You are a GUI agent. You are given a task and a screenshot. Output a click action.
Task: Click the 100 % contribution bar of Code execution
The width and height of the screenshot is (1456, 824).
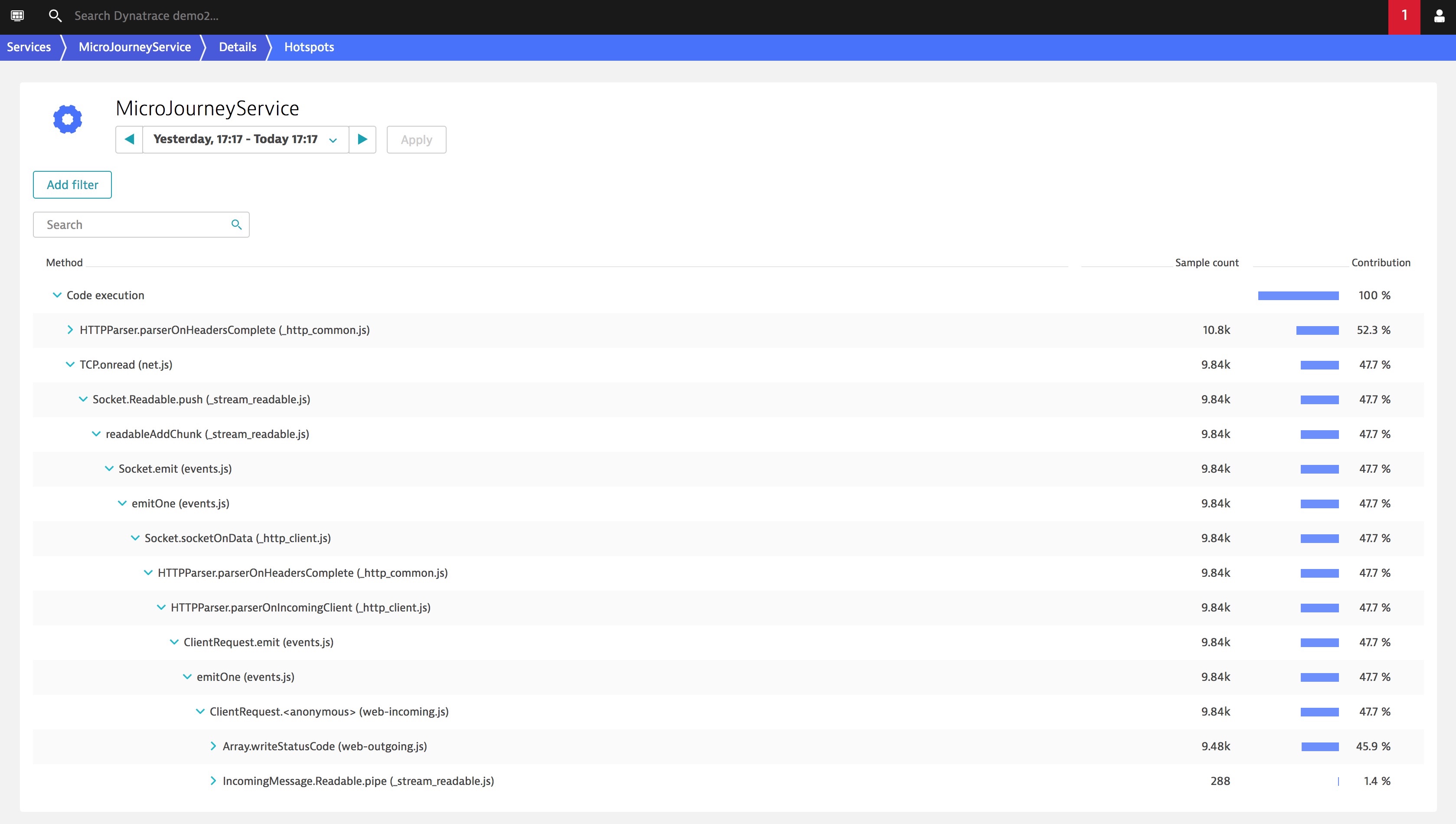coord(1298,295)
